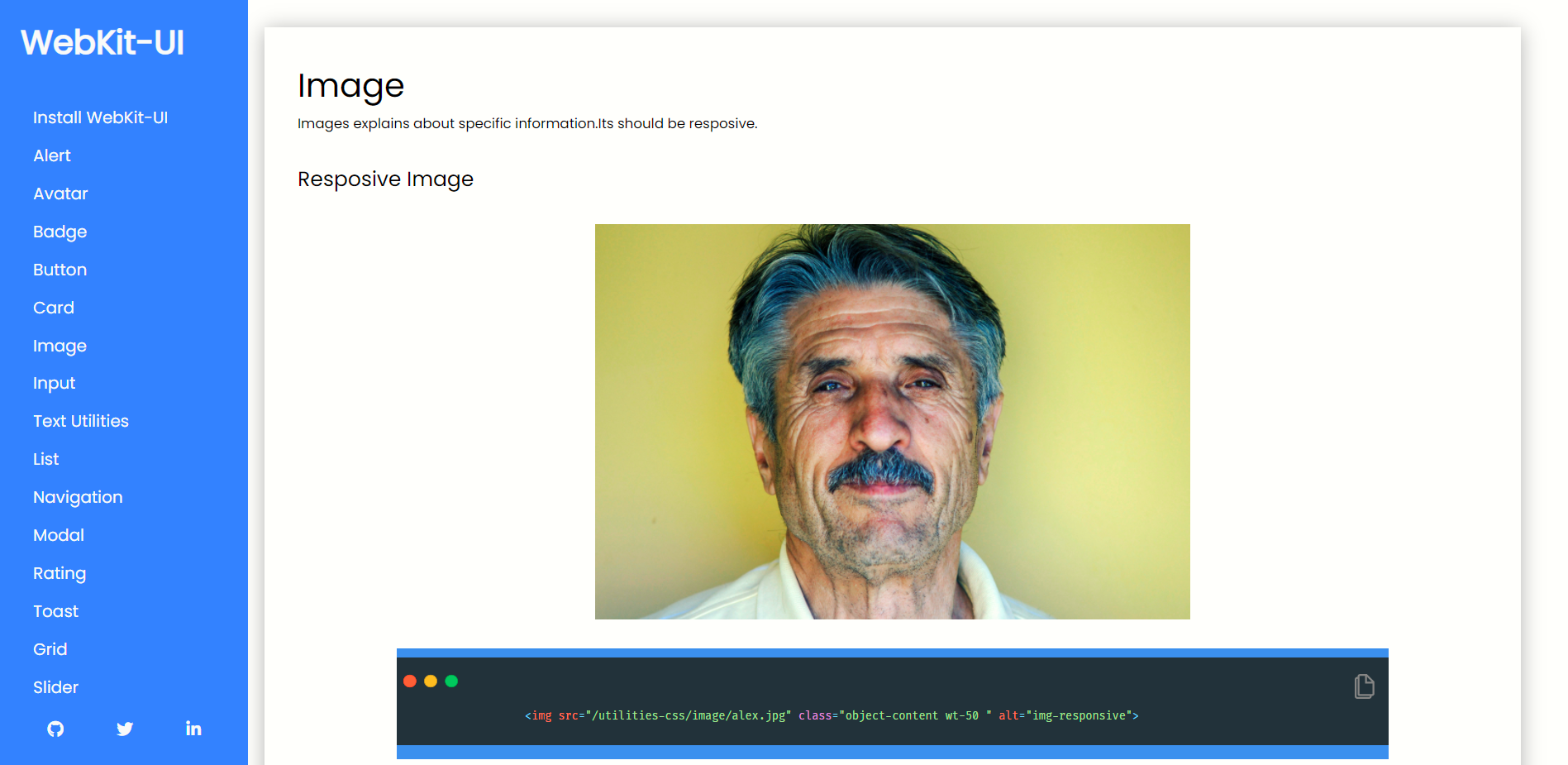The width and height of the screenshot is (1568, 765).
Task: Navigate to the Alert section
Action: pos(51,155)
